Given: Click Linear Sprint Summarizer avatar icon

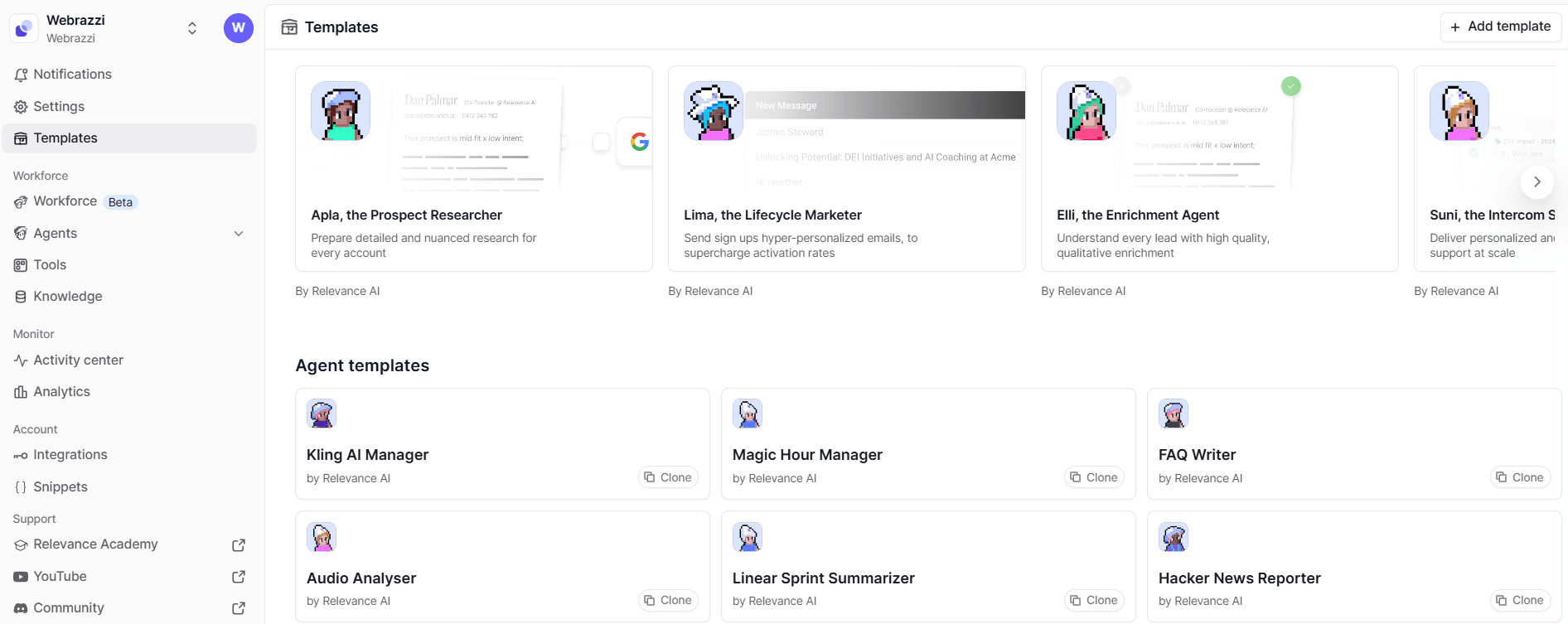Looking at the screenshot, I should point(748,537).
